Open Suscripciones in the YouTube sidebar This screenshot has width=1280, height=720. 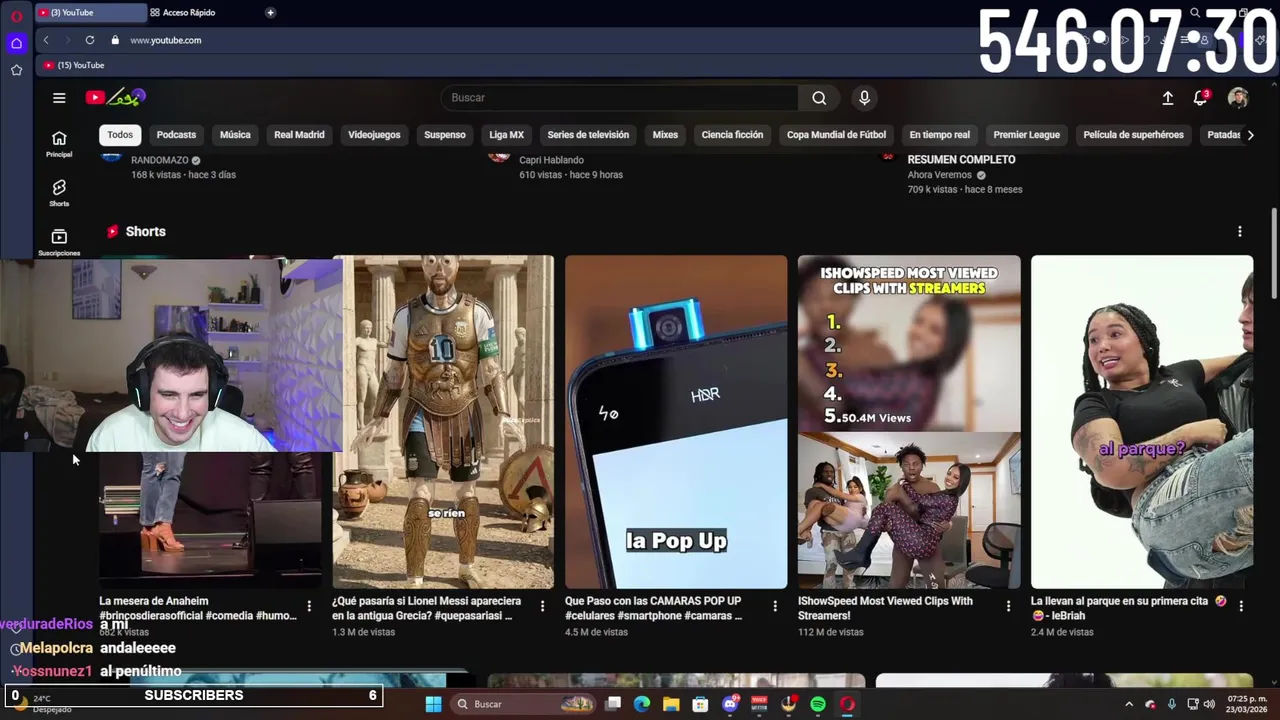coord(59,241)
